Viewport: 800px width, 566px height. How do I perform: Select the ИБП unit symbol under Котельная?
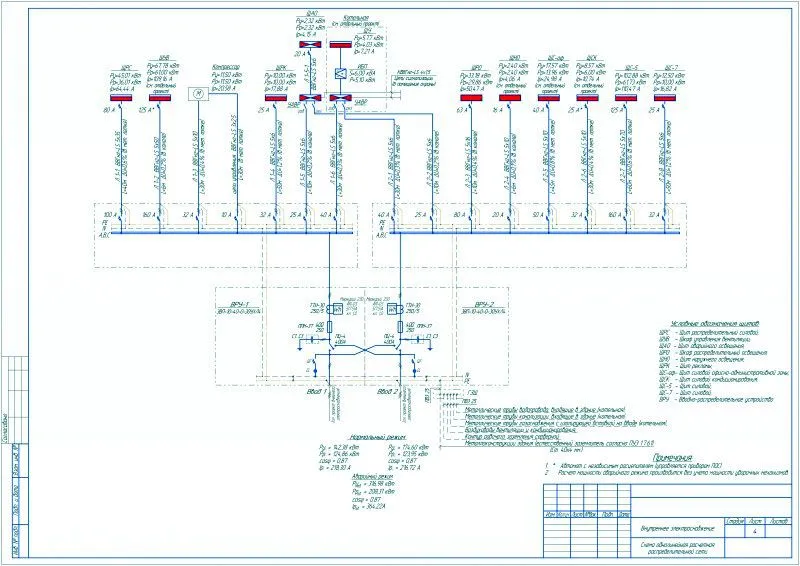click(x=340, y=74)
